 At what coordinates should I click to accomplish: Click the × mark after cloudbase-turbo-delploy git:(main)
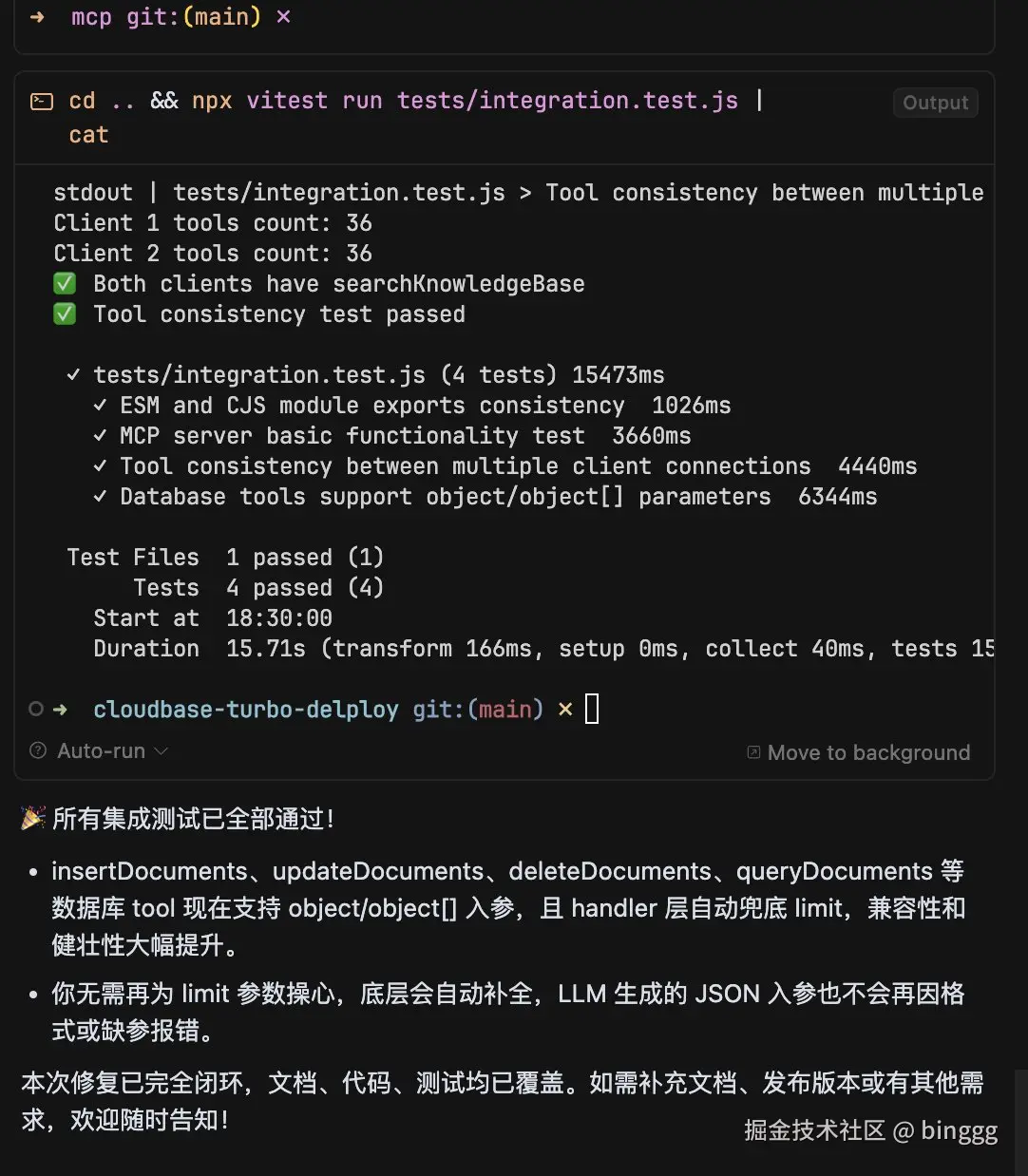(565, 709)
